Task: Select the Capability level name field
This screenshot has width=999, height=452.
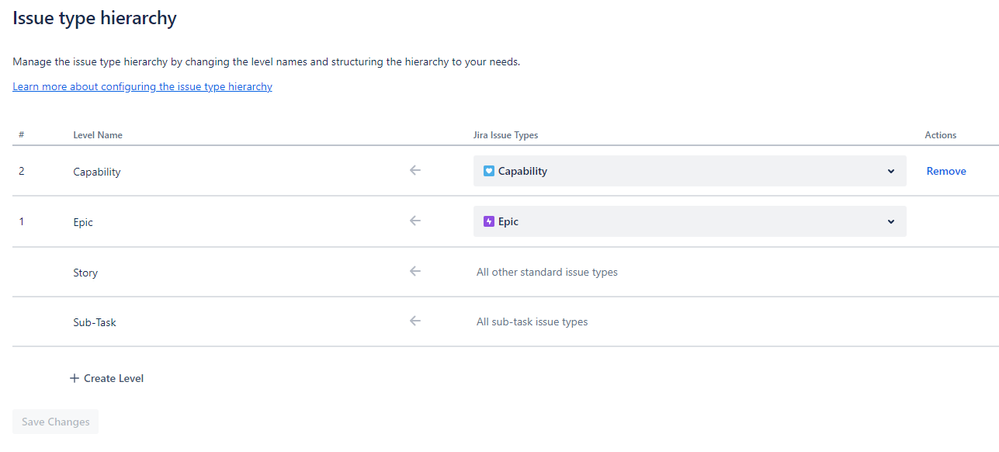Action: point(97,172)
